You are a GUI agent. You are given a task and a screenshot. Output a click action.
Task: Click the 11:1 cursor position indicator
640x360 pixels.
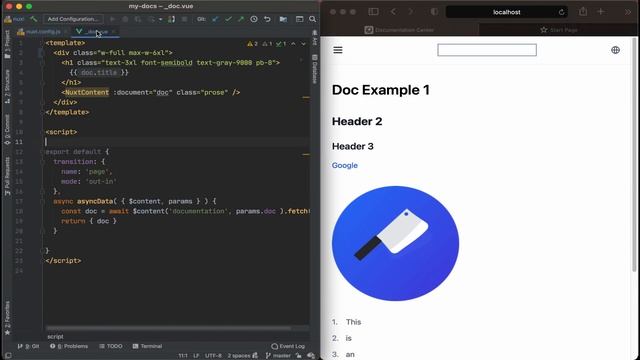(183, 356)
